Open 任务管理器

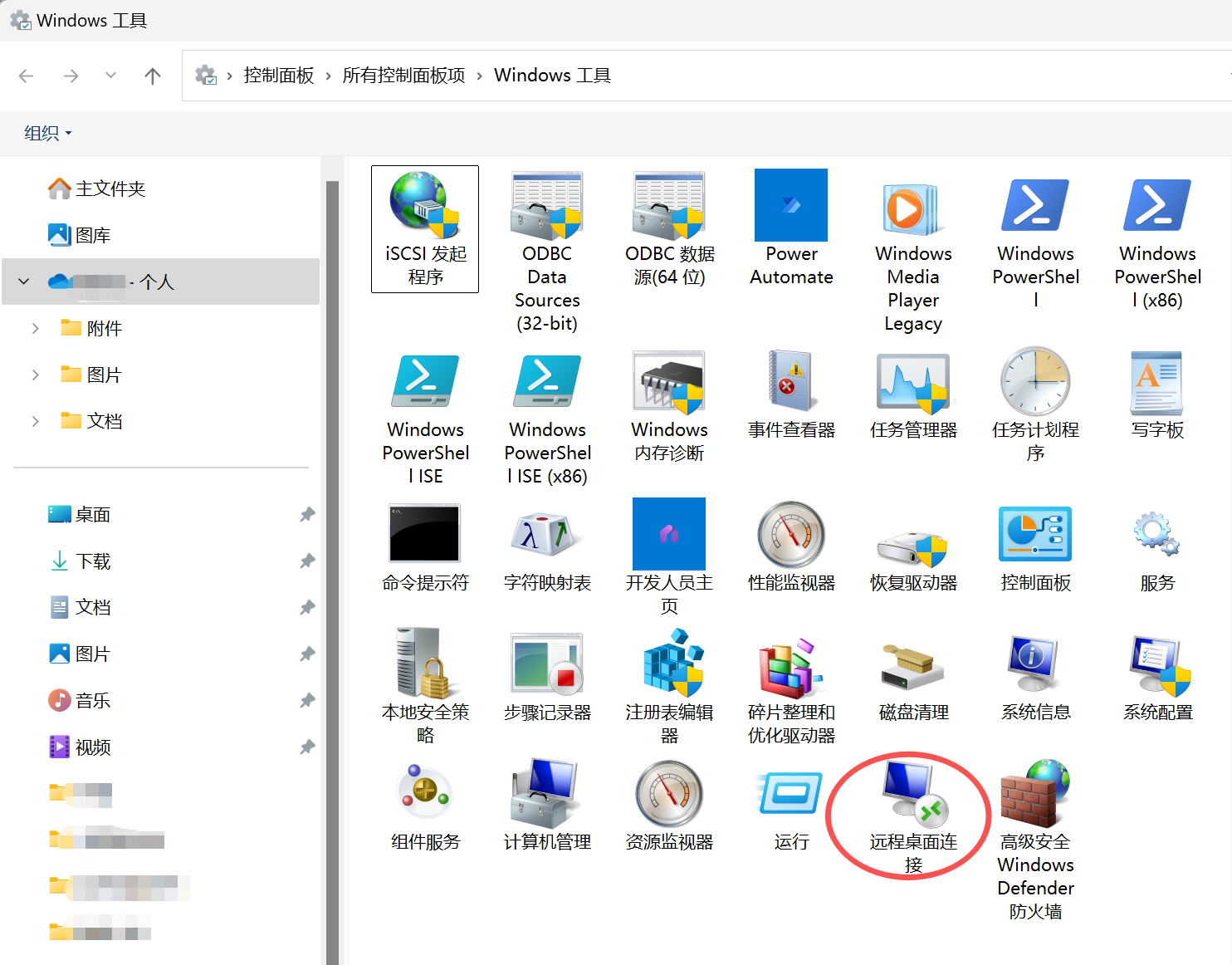913,394
